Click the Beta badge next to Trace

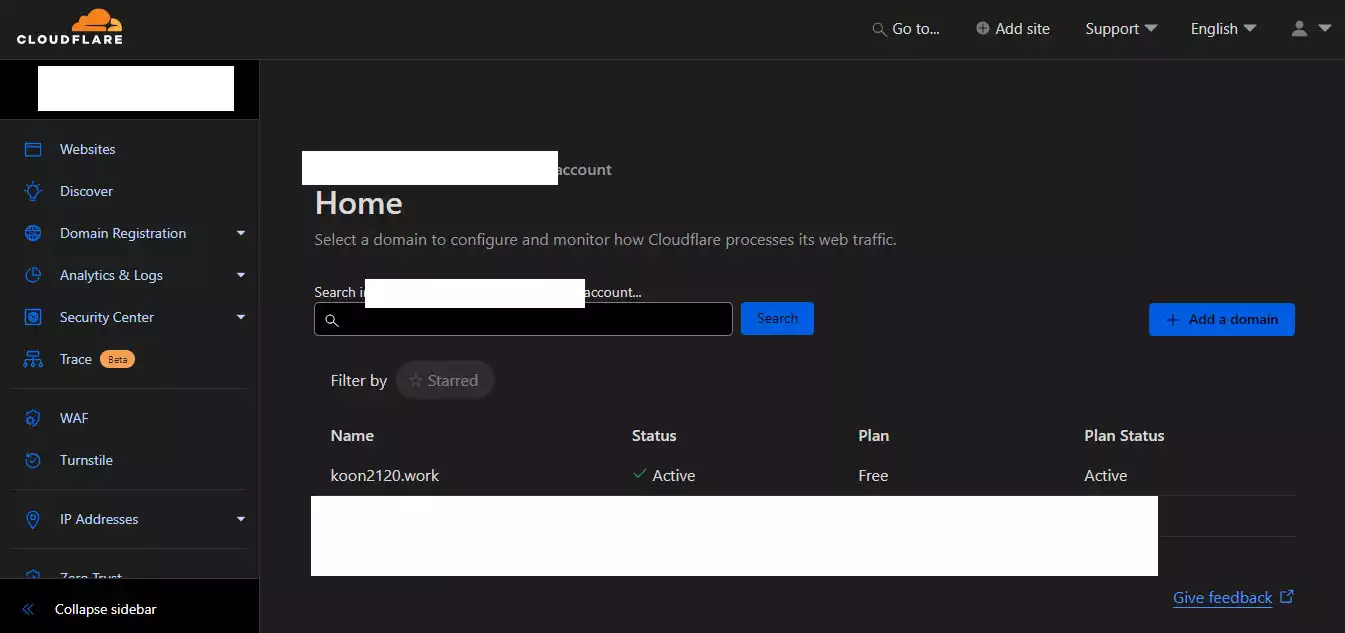(x=117, y=359)
